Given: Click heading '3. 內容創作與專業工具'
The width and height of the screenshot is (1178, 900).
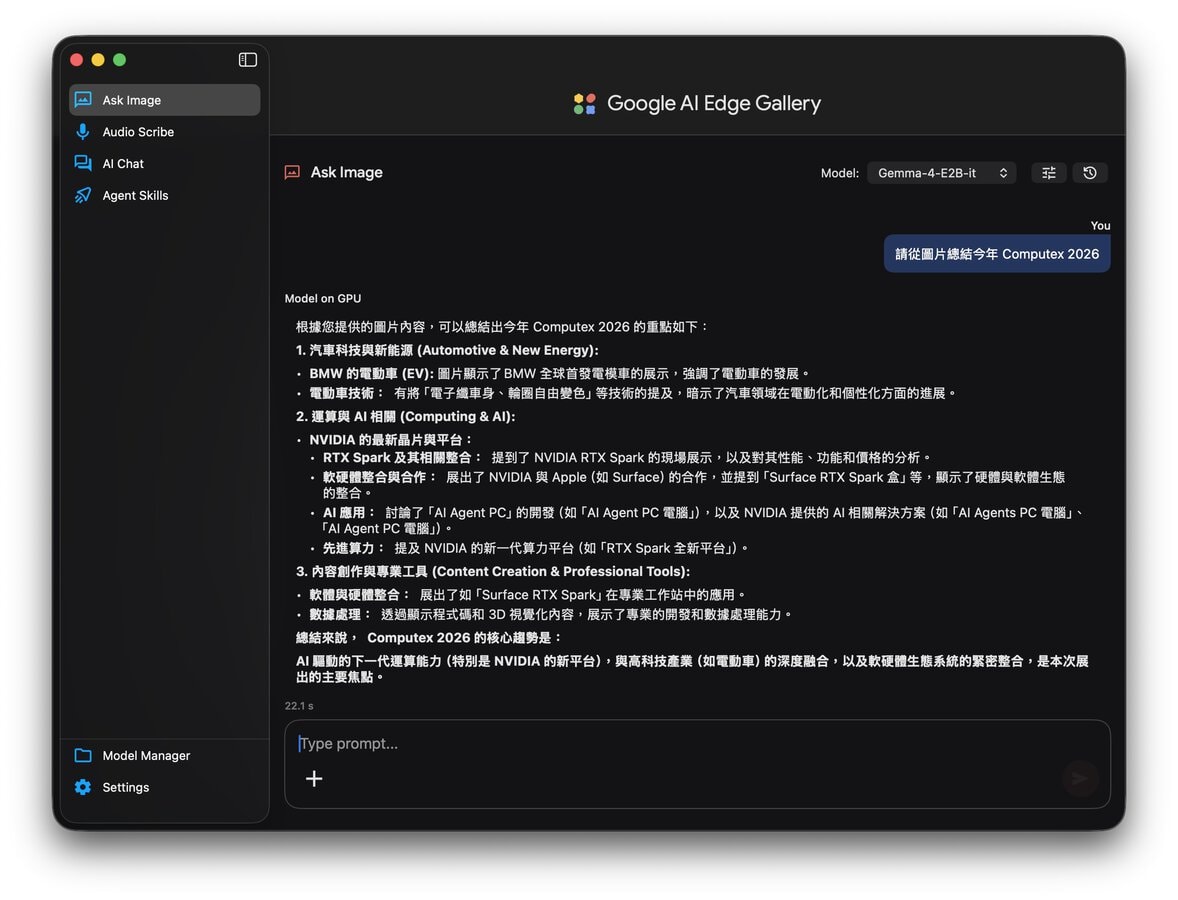Looking at the screenshot, I should [362, 571].
